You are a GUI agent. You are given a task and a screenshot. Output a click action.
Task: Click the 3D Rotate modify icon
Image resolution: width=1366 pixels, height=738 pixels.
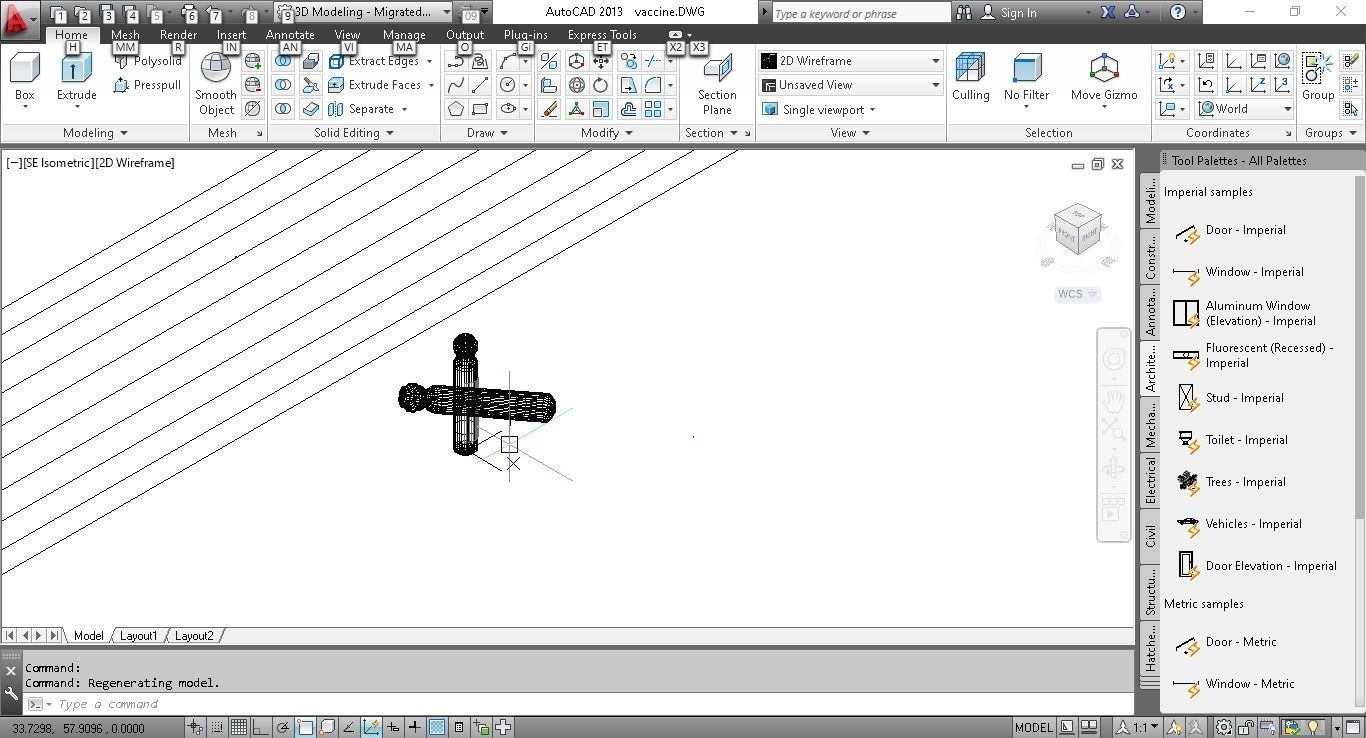pyautogui.click(x=577, y=85)
